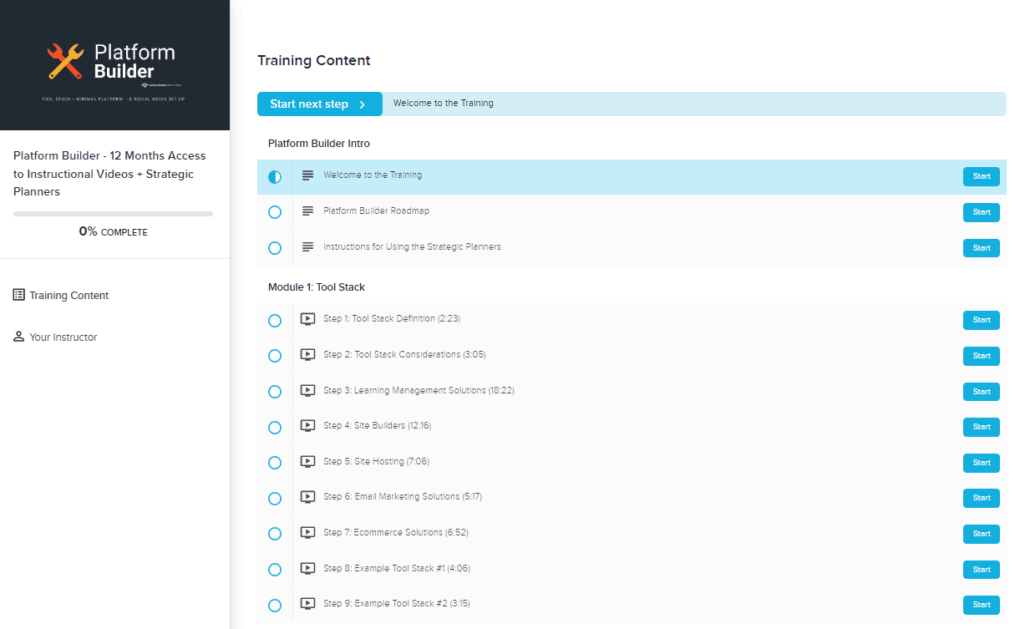This screenshot has width=1030, height=629.
Task: Click the Module 1: Tool Stack section heading
Action: 317,287
